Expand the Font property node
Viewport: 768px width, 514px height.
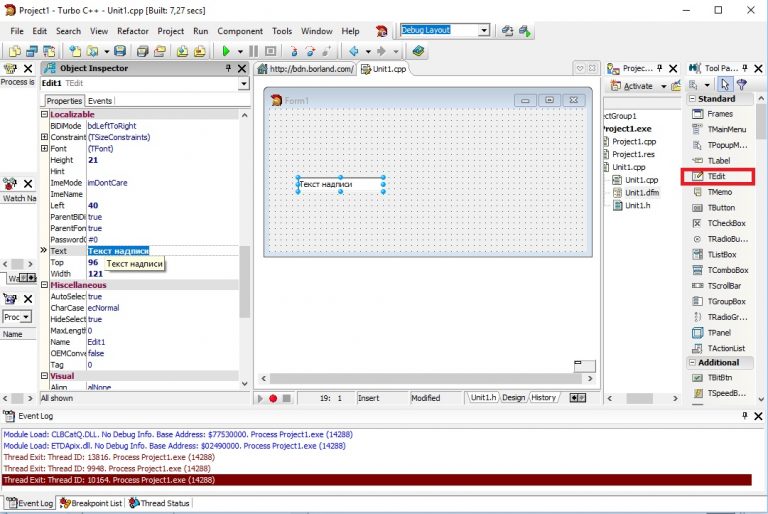44,148
